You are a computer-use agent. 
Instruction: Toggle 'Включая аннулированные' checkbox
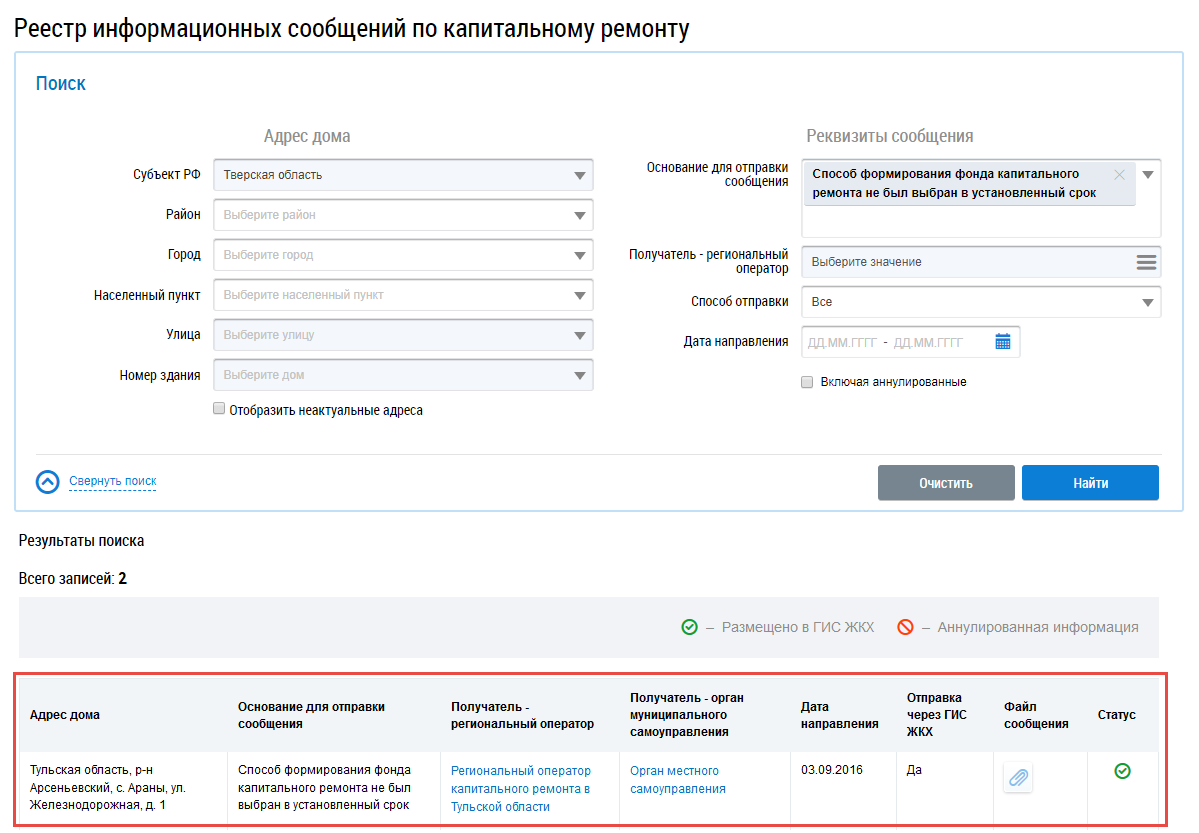[x=807, y=382]
